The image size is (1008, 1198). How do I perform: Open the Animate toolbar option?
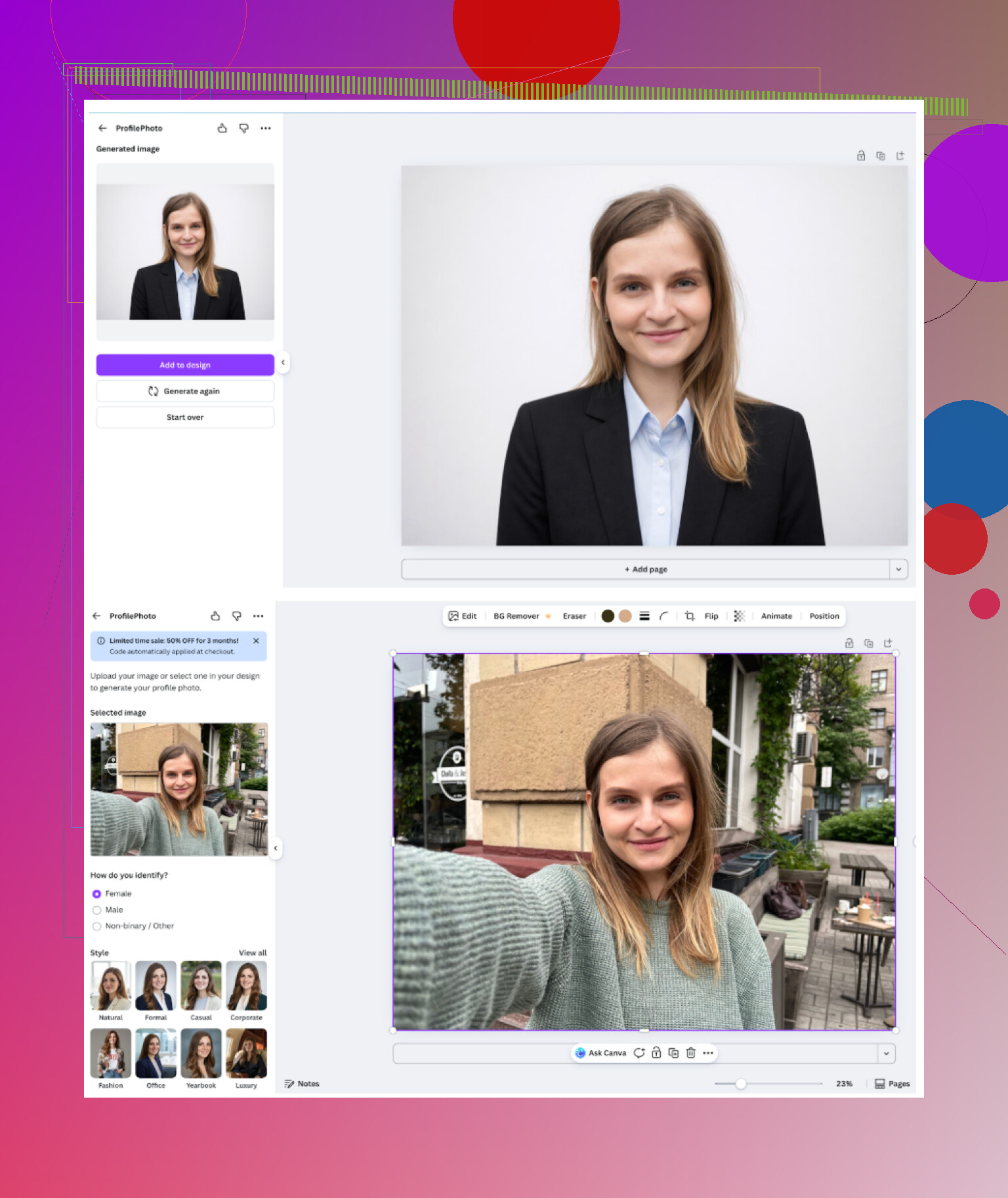point(776,616)
